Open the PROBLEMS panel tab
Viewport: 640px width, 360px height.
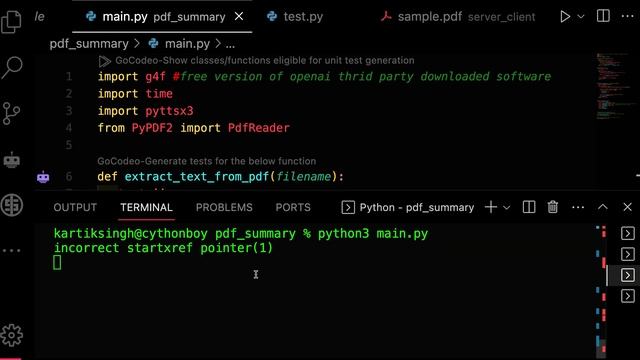point(224,207)
